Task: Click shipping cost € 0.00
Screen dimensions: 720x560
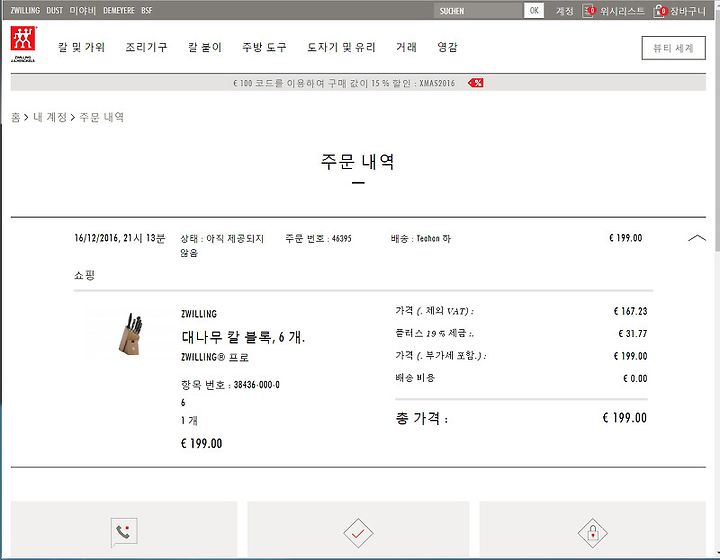Action: click(x=635, y=379)
